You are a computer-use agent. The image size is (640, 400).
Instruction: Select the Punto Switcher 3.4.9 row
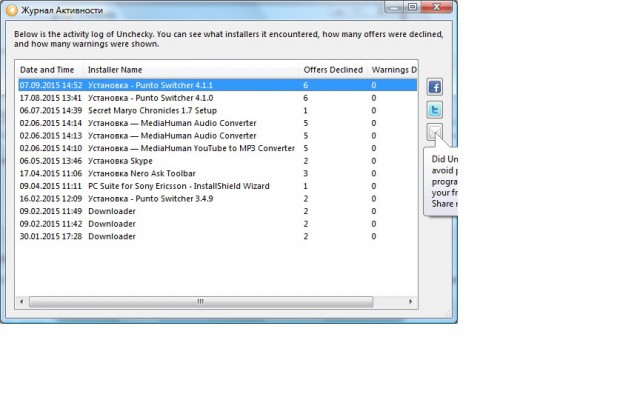[x=218, y=199]
